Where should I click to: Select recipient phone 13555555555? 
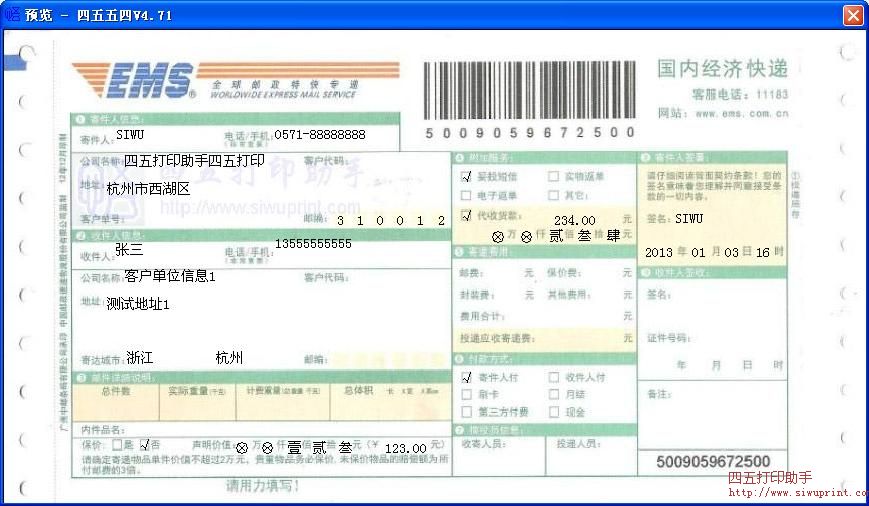(x=313, y=243)
